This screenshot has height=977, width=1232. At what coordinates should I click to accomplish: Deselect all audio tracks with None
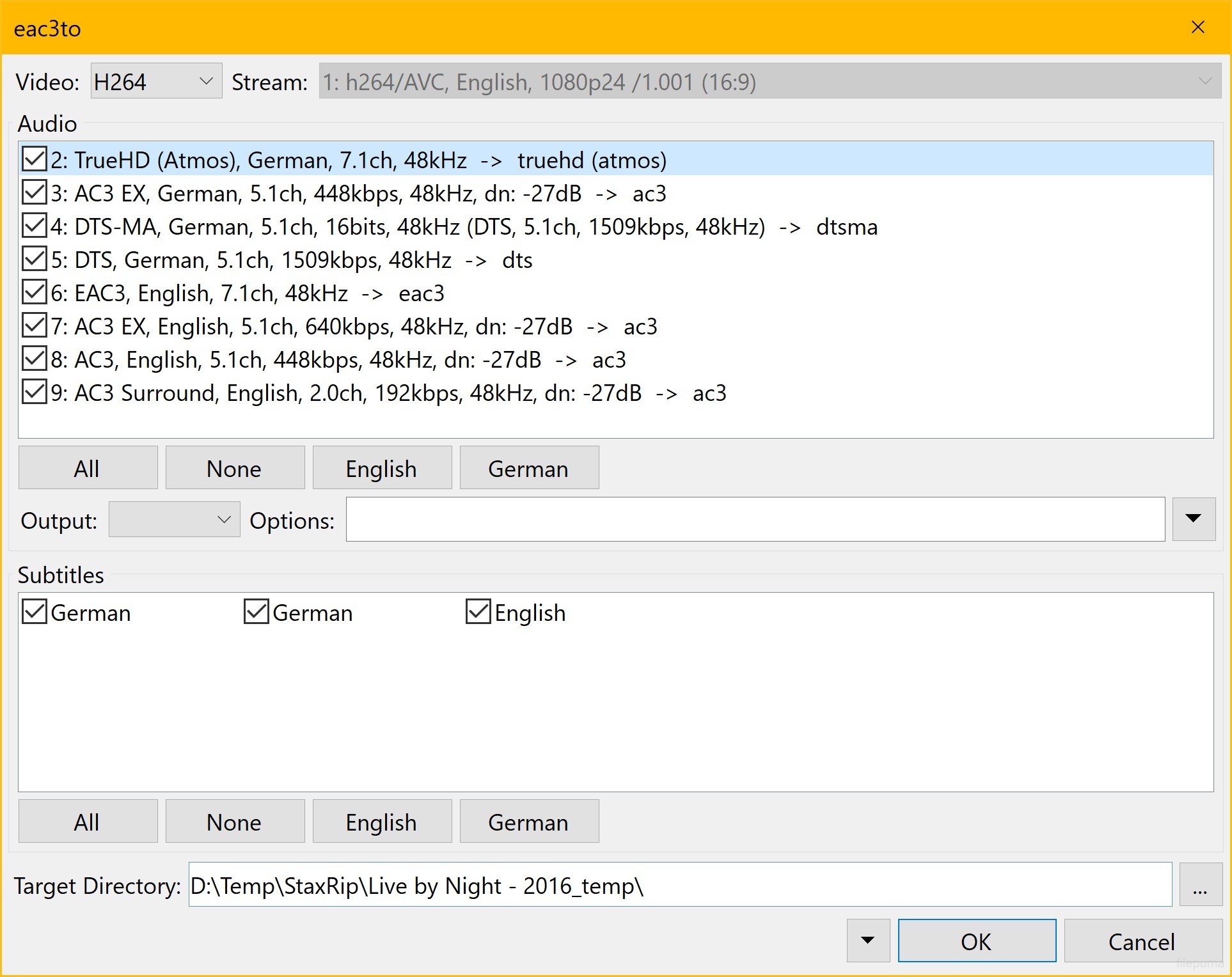(234, 467)
